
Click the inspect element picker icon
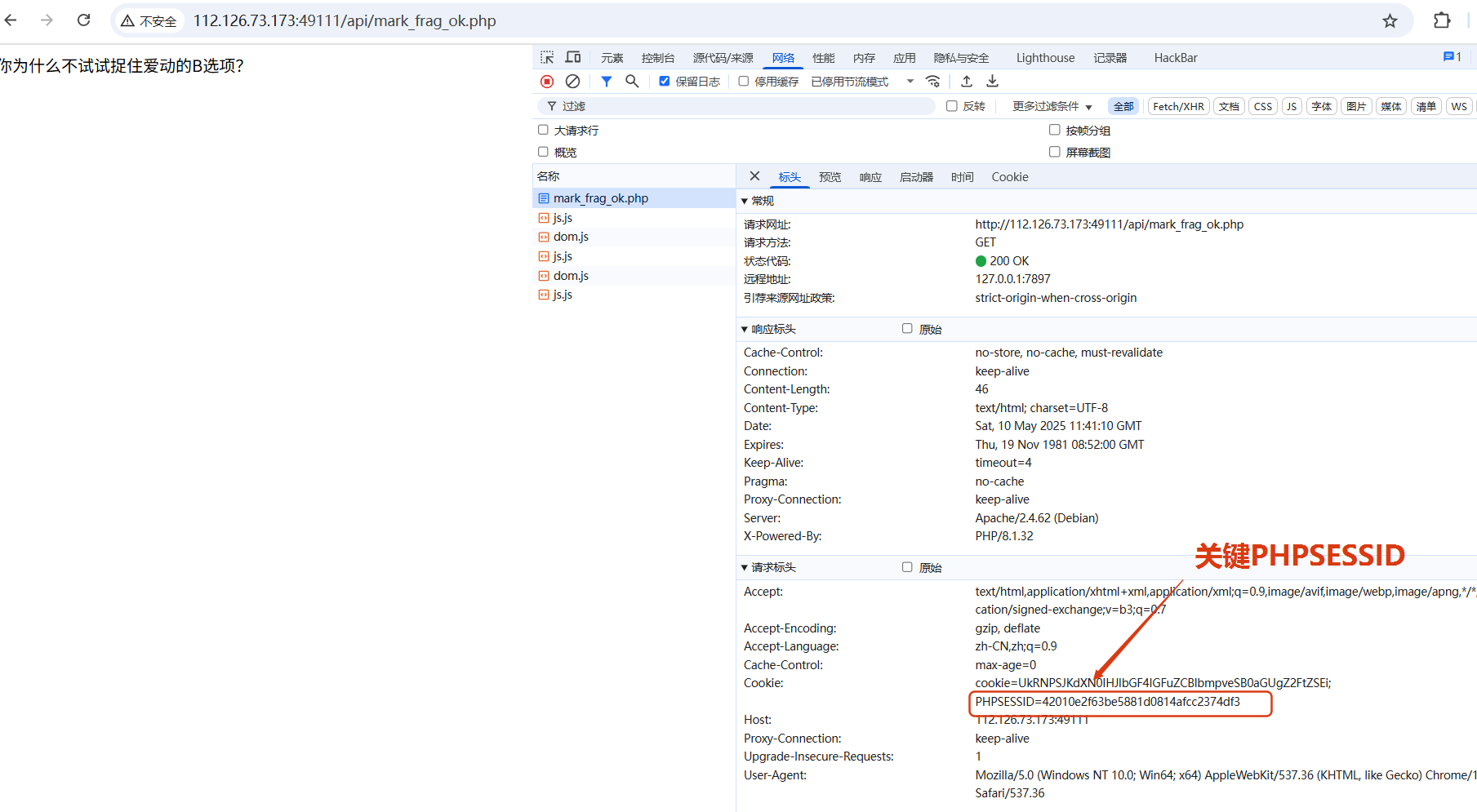point(547,57)
